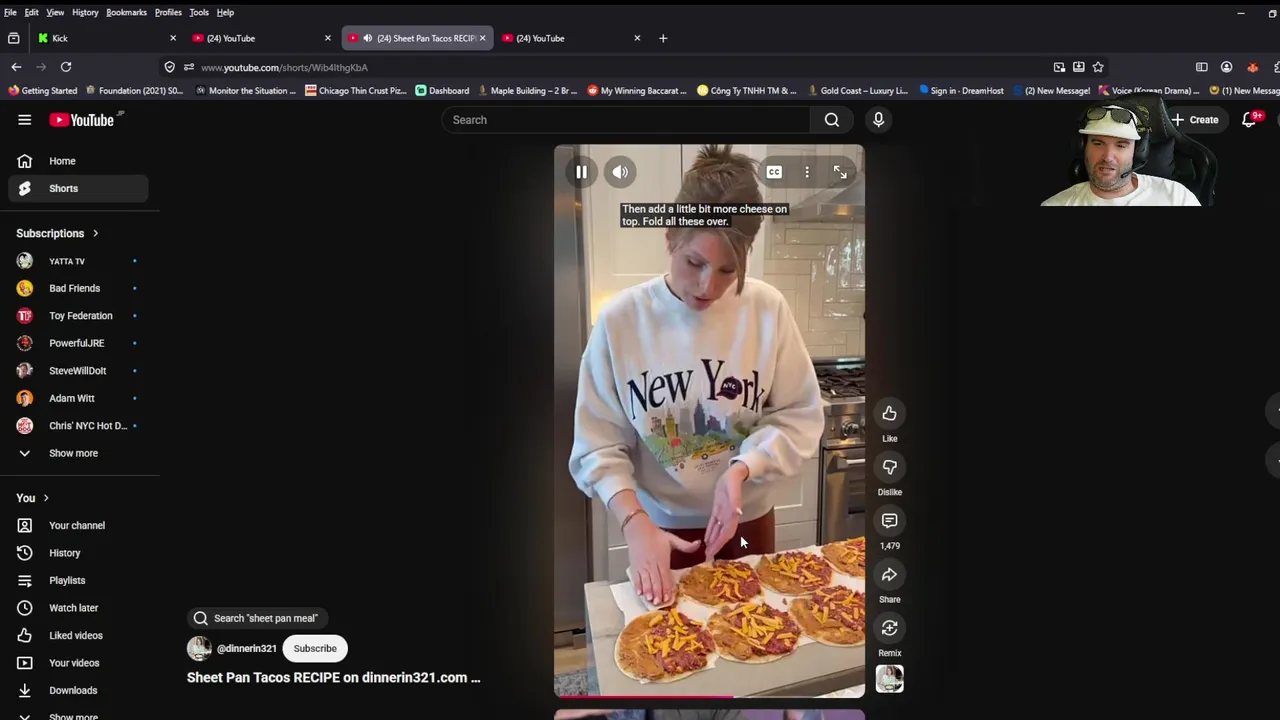Open YouTube notifications bell

coord(1249,120)
